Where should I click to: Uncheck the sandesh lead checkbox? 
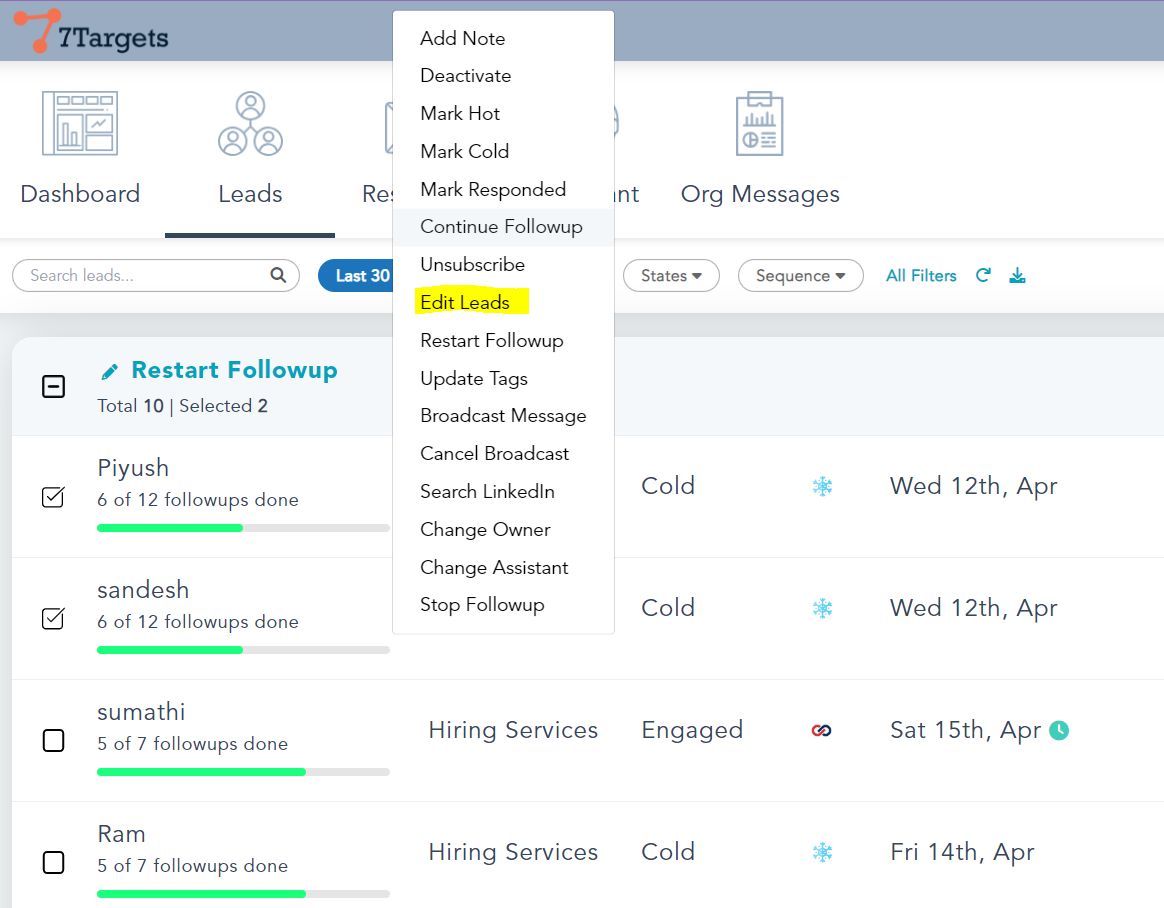coord(53,619)
